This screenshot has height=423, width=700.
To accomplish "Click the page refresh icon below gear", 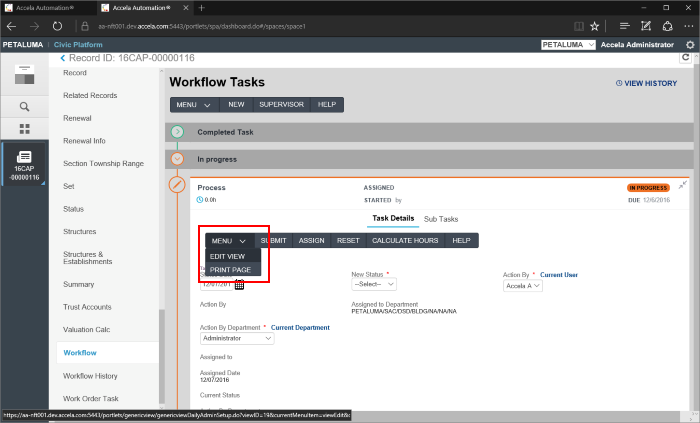I will [x=686, y=59].
